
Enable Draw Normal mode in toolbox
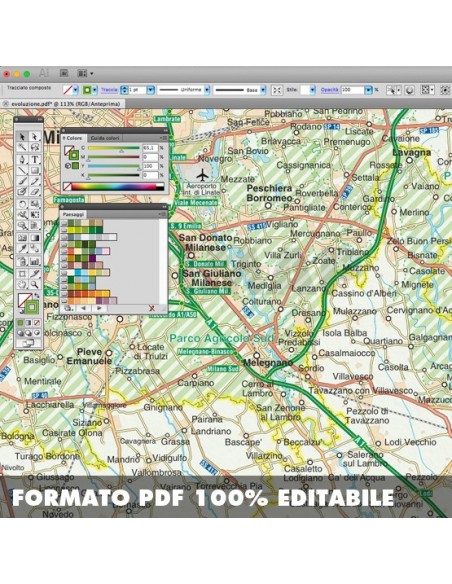21,333
